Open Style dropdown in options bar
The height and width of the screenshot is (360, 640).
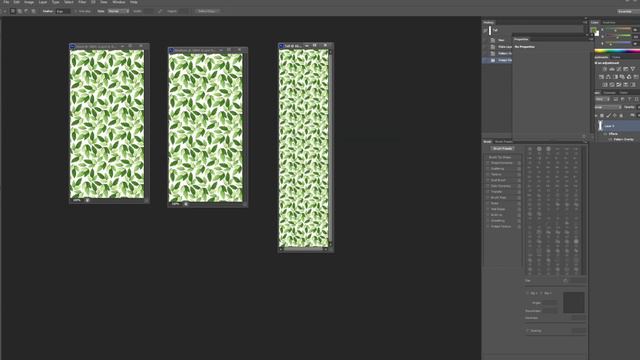(118, 11)
